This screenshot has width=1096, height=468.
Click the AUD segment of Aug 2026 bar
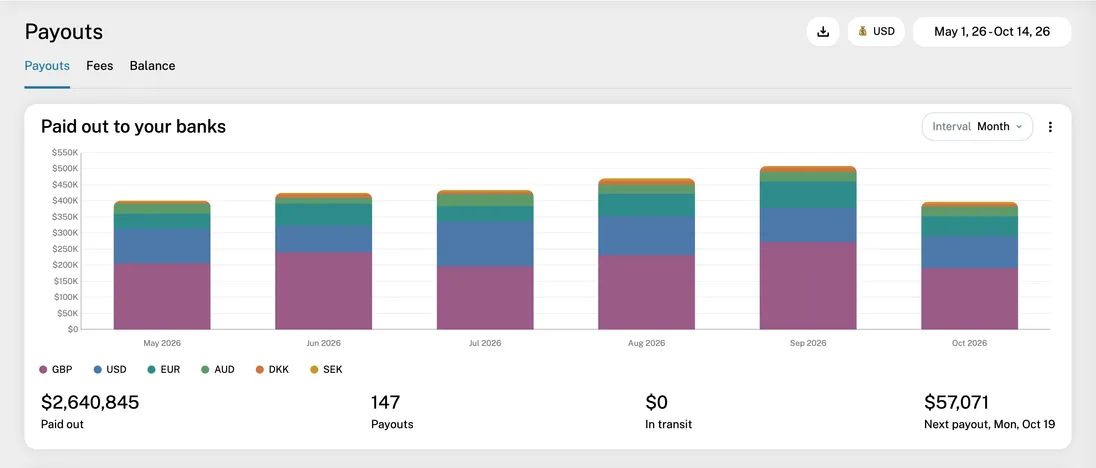pos(647,189)
